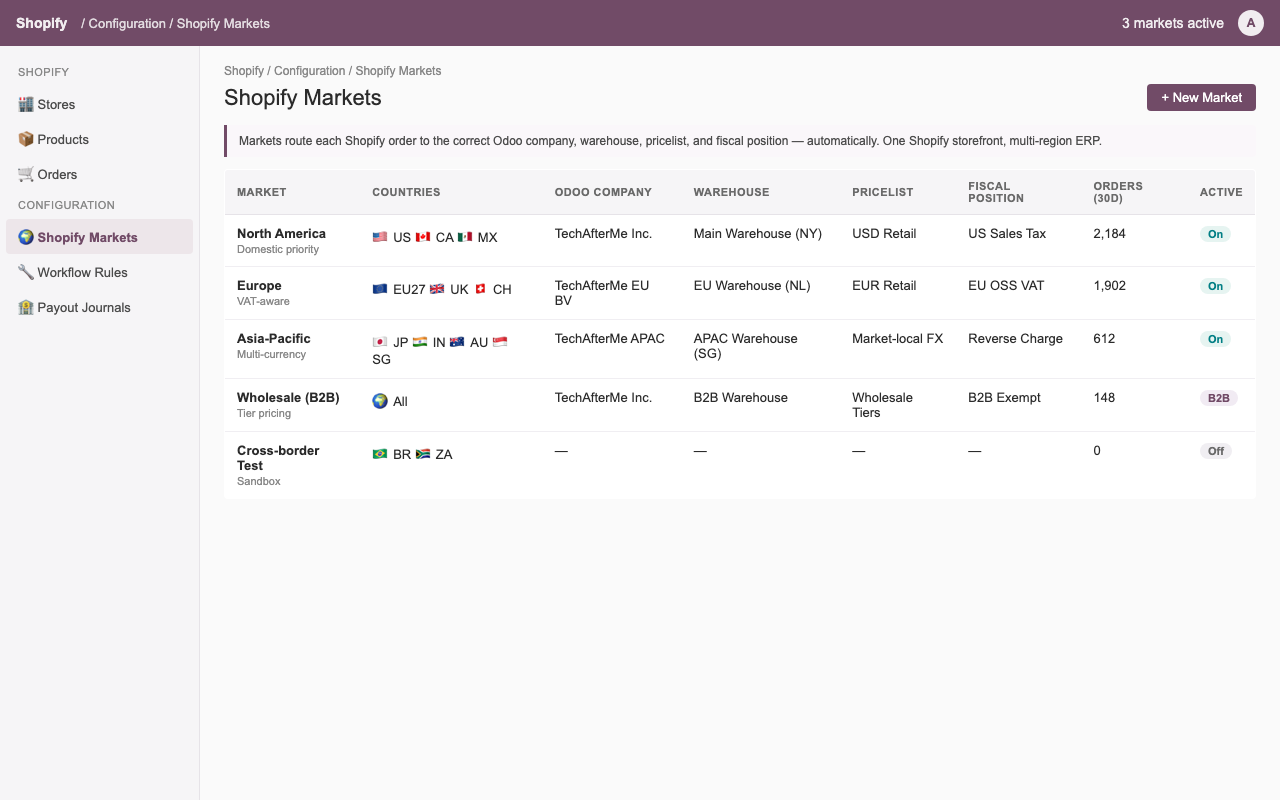This screenshot has width=1280, height=800.
Task: Toggle the On badge for Asia-Pacific
Action: (x=1215, y=339)
